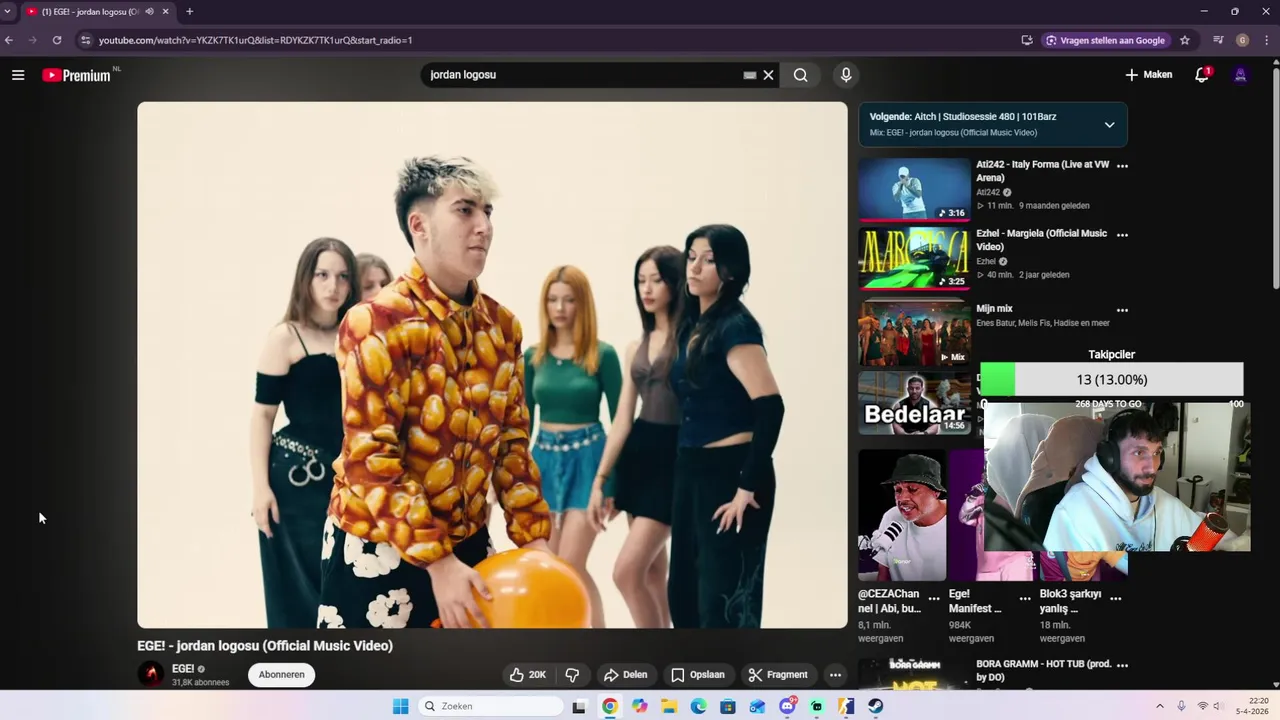Open options for Blok3 şarkıyı video
Screen dimensions: 1280x720
coord(1116,599)
